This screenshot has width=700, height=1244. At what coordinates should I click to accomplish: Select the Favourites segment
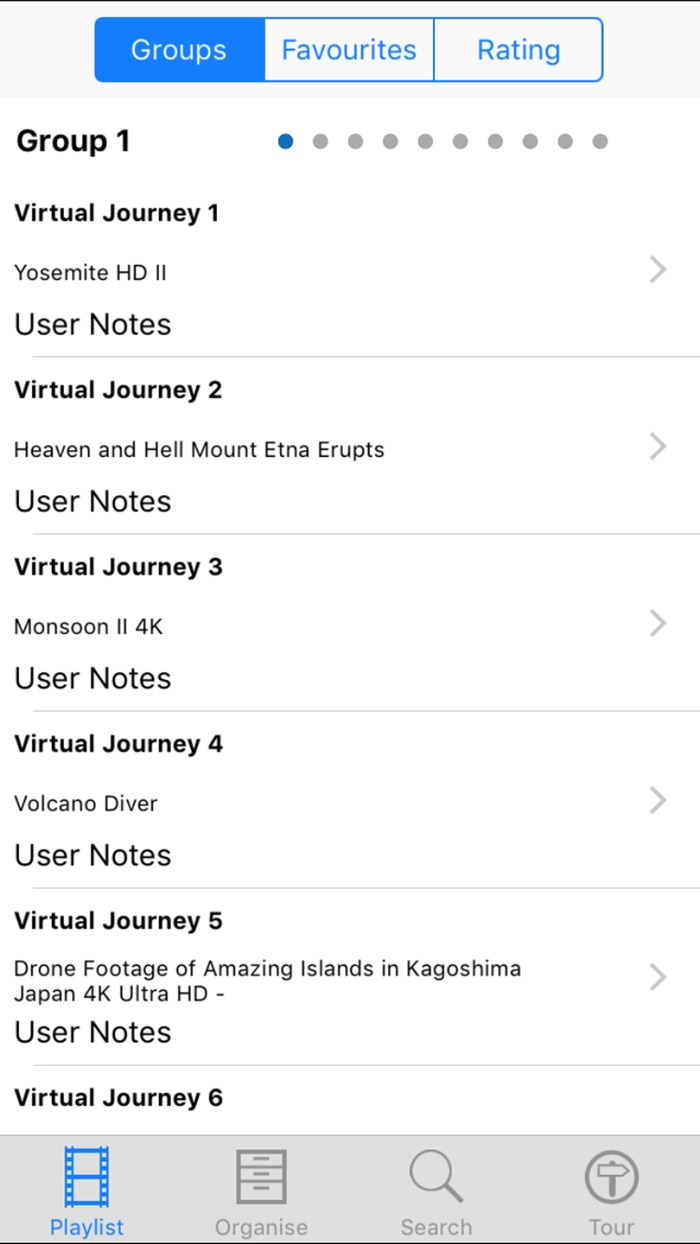pyautogui.click(x=348, y=49)
